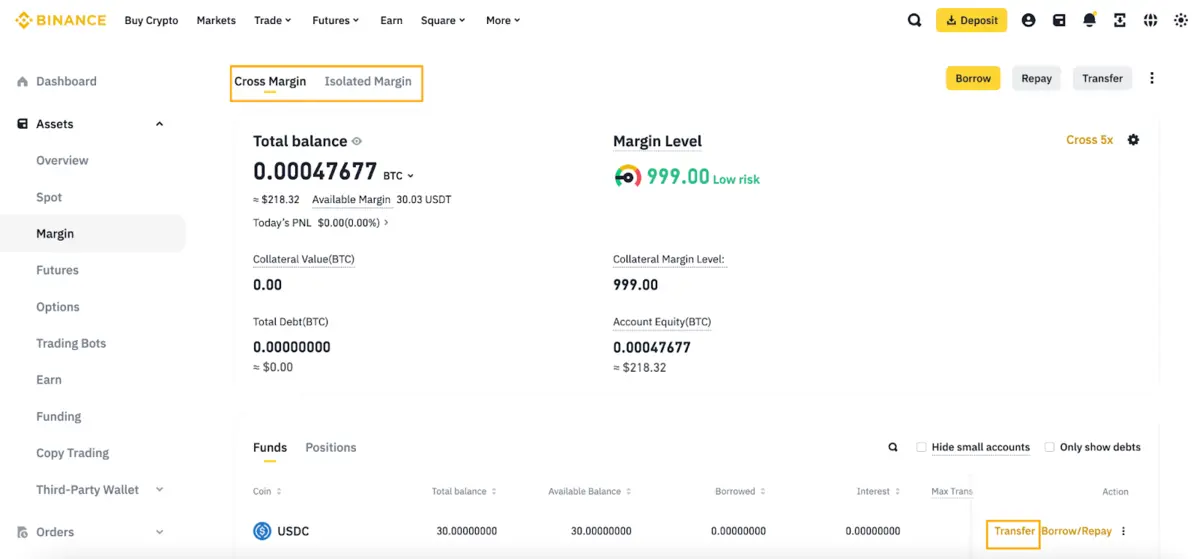Image resolution: width=1199 pixels, height=559 pixels.
Task: Open the BTC currency dropdown
Action: pos(398,176)
